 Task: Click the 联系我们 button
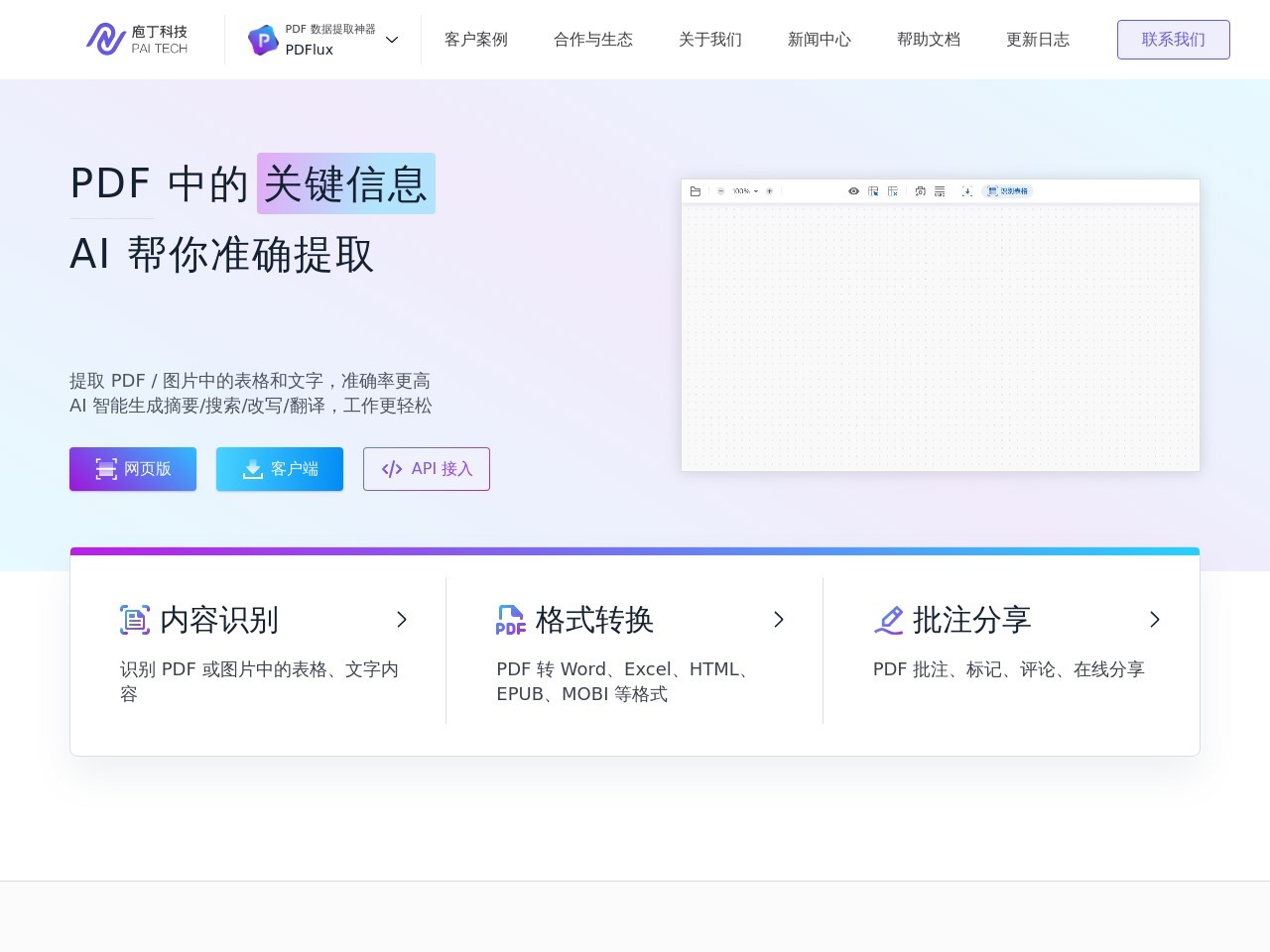click(1173, 40)
